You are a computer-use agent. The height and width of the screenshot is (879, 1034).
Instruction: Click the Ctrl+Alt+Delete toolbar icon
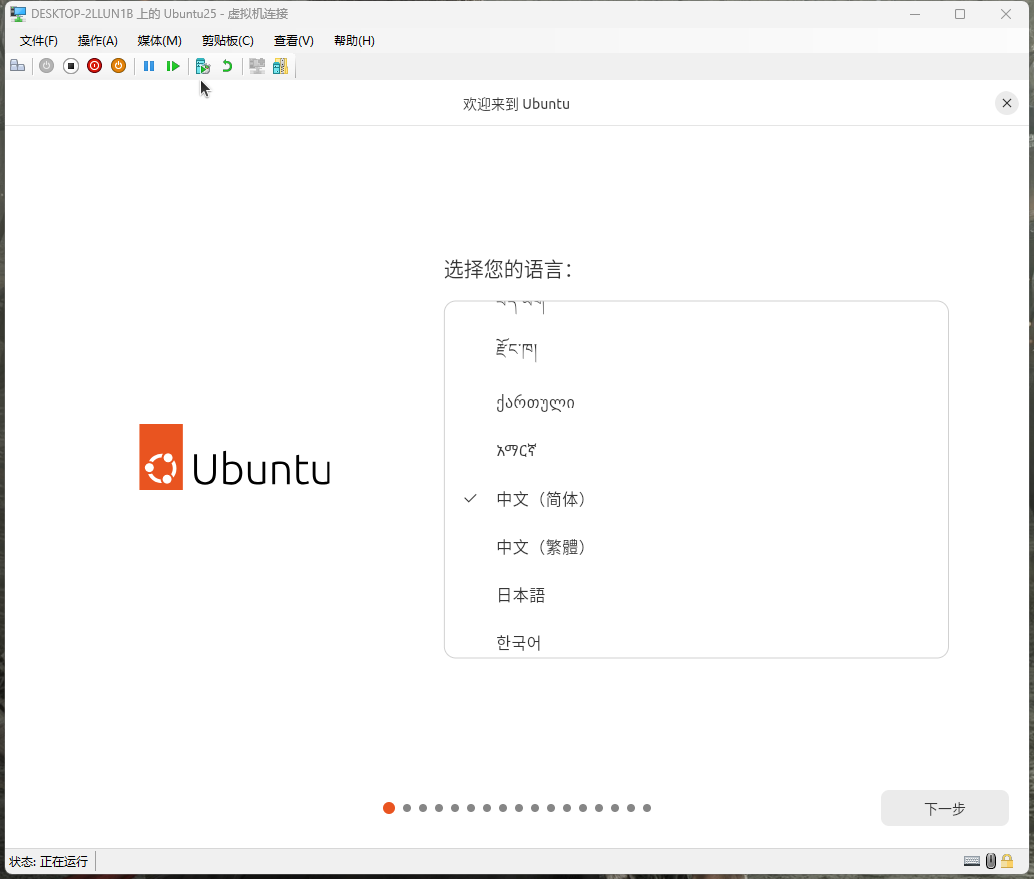click(17, 66)
